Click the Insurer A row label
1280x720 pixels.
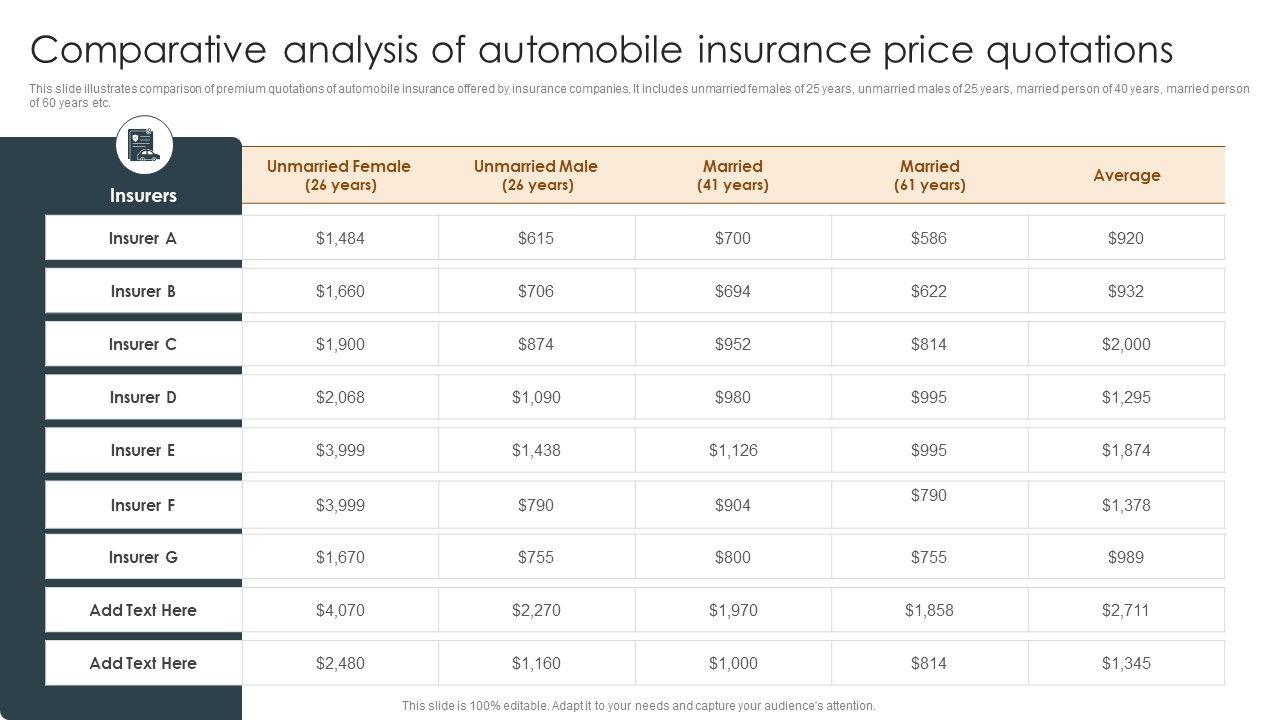pos(143,238)
